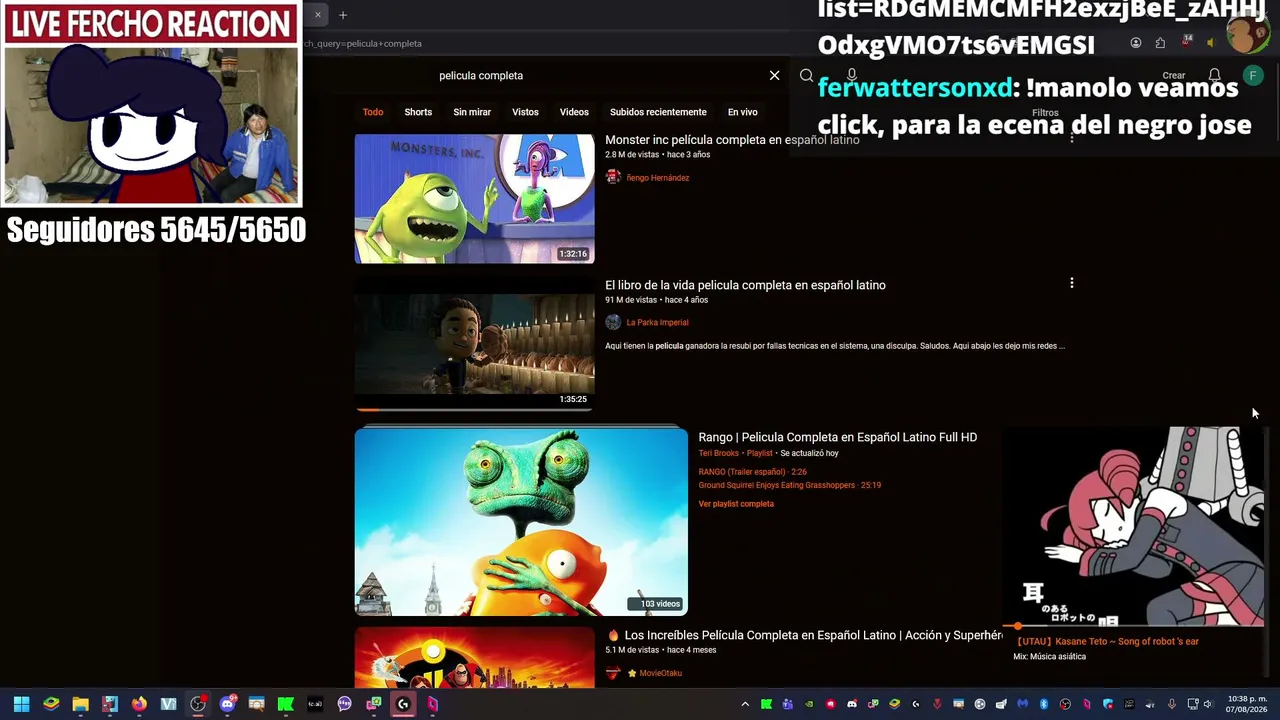This screenshot has width=1280, height=720.
Task: Open El libro de la vida title link
Action: coord(745,285)
